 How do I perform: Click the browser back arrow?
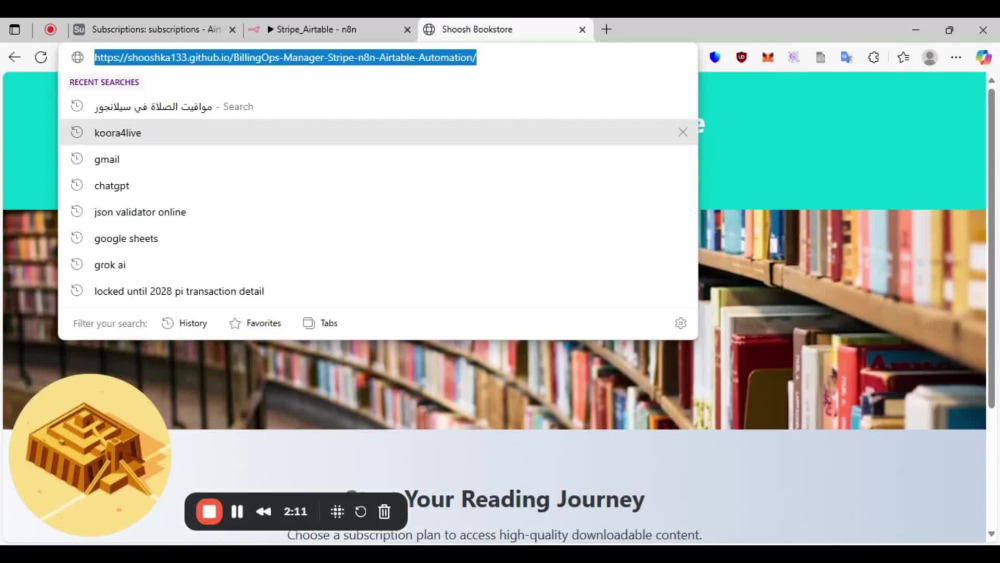14,57
